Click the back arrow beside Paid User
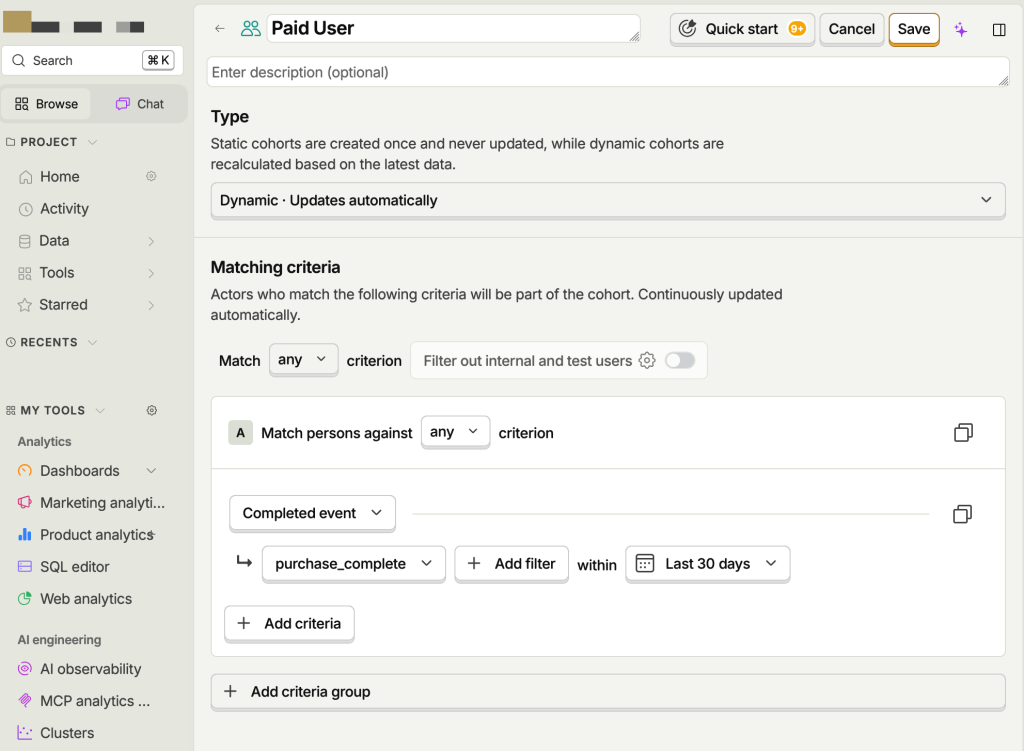Image resolution: width=1024 pixels, height=751 pixels. pyautogui.click(x=219, y=29)
